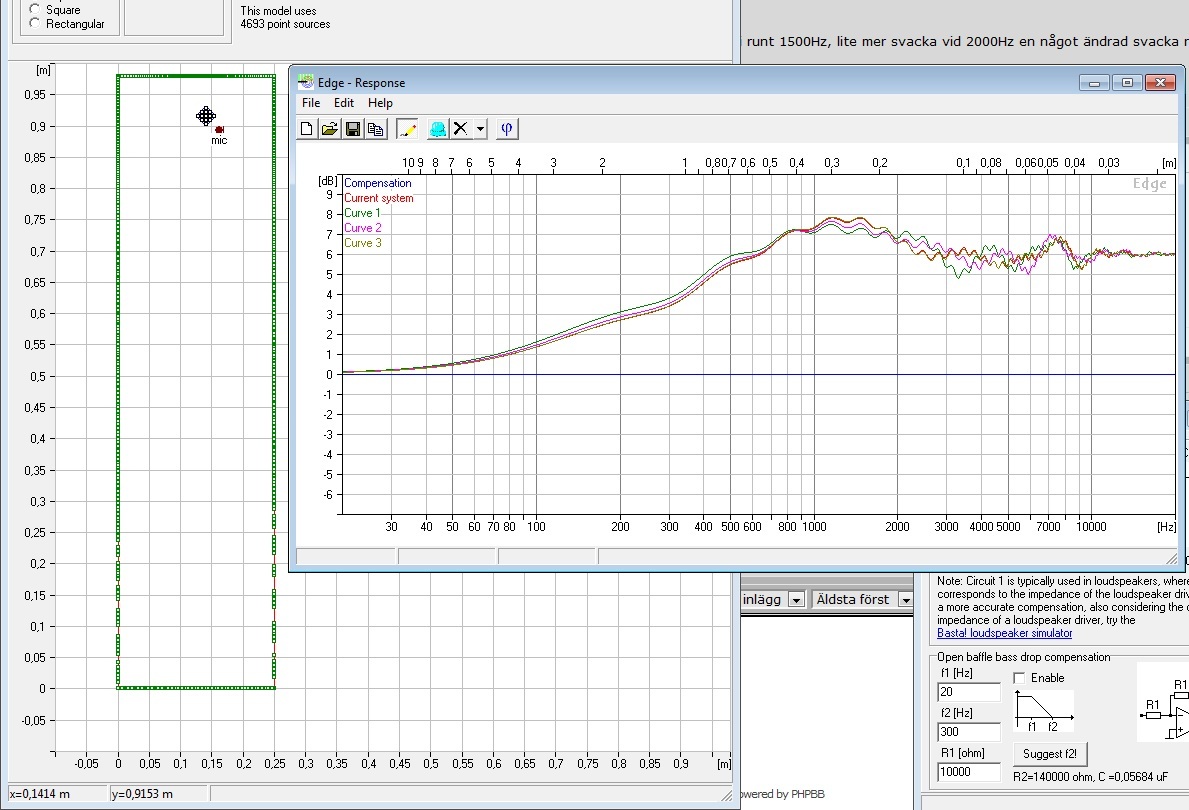This screenshot has height=810, width=1189.
Task: Open the File menu
Action: pos(311,103)
